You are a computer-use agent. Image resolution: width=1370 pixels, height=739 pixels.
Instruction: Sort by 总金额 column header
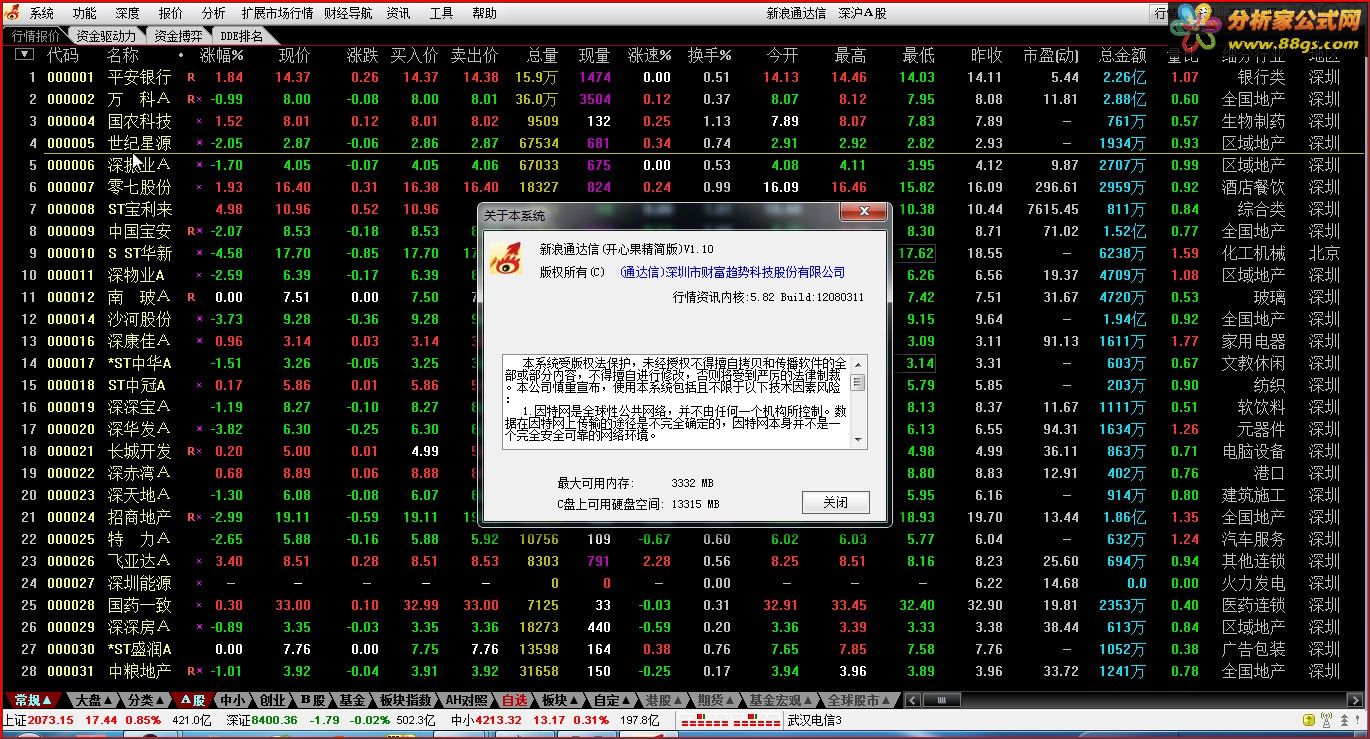1122,55
